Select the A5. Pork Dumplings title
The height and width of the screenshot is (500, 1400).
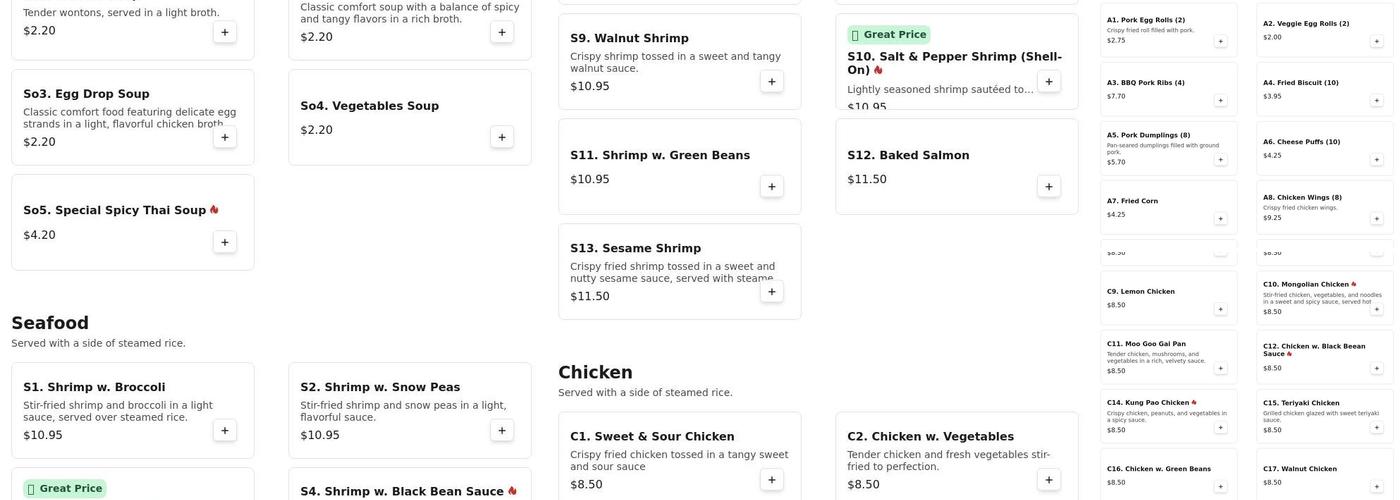point(1148,135)
